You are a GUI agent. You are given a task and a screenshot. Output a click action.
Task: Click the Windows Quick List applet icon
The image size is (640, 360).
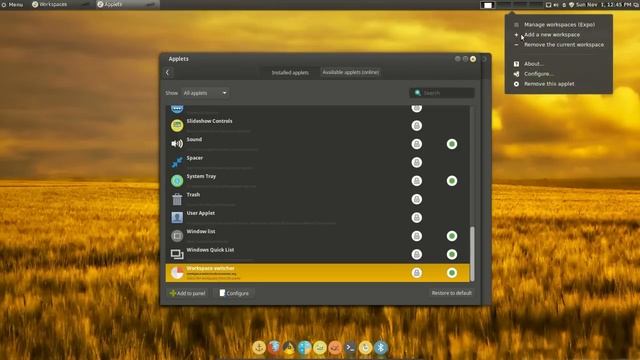[x=177, y=254]
